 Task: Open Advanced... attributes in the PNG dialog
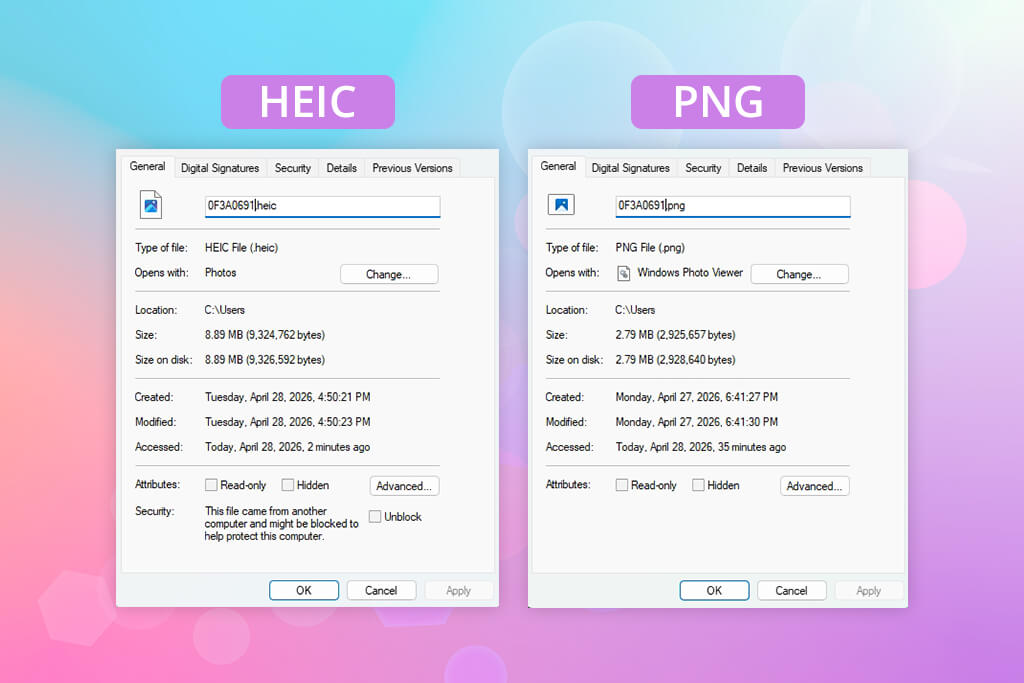(x=814, y=486)
